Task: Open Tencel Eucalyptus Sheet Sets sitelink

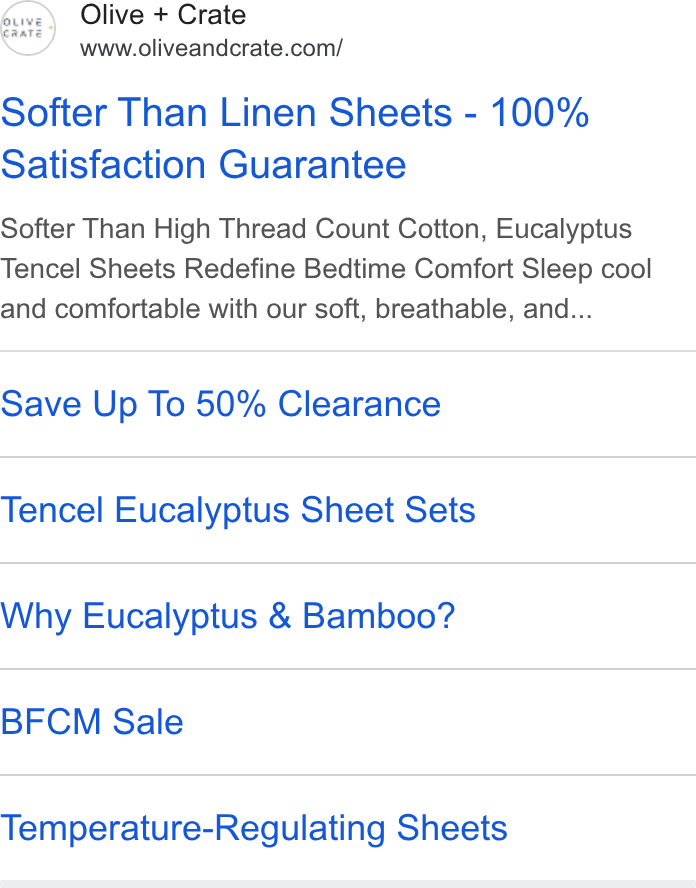Action: click(238, 510)
